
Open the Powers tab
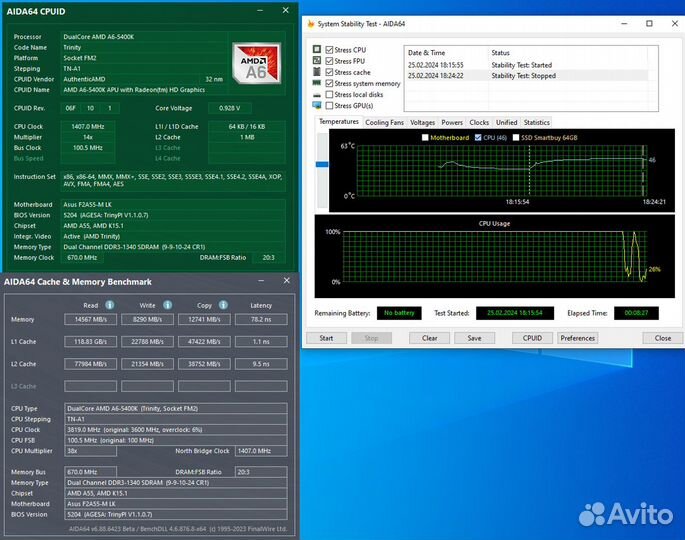coord(452,122)
